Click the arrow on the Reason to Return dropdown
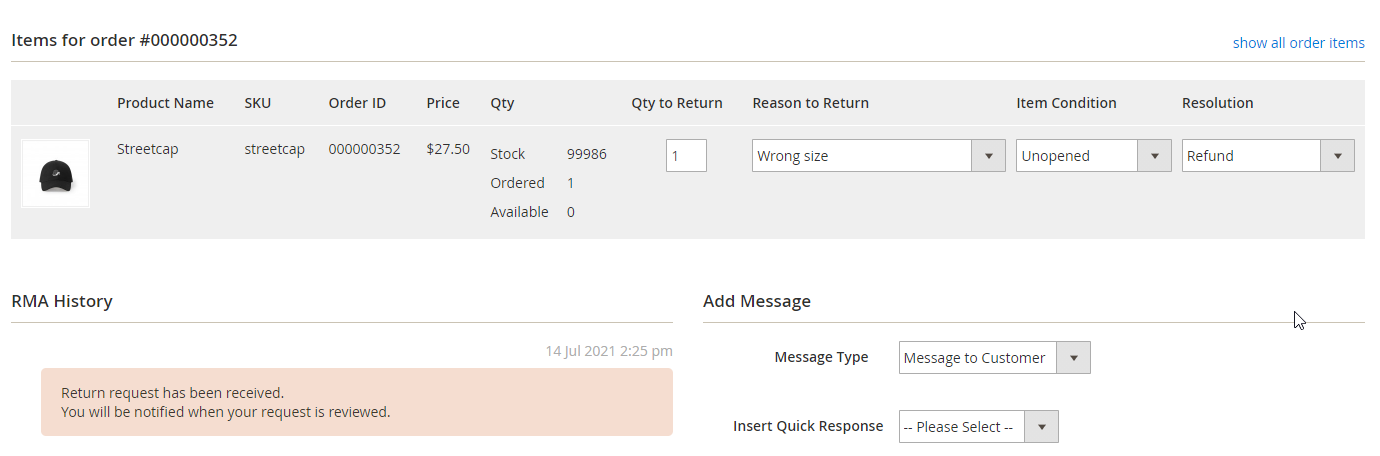Viewport: 1380px width, 456px height. tap(988, 155)
